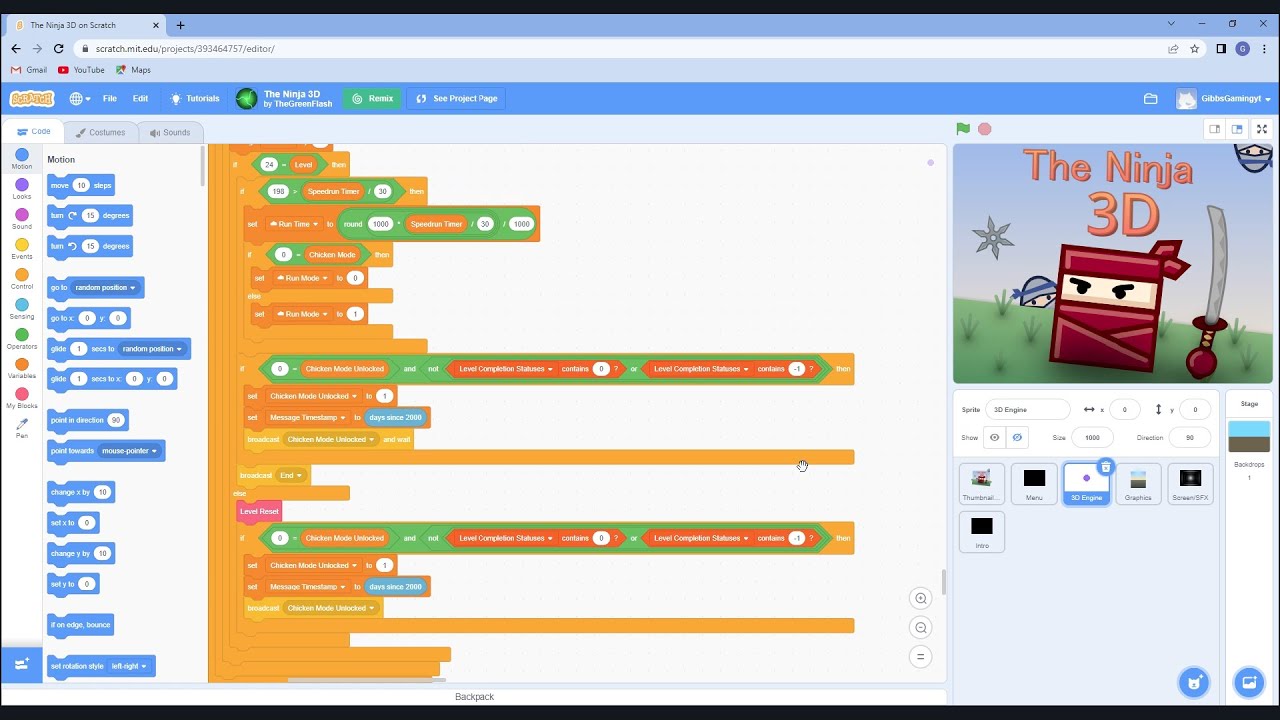The height and width of the screenshot is (720, 1280).
Task: Expand the Backpack panel
Action: pos(474,696)
